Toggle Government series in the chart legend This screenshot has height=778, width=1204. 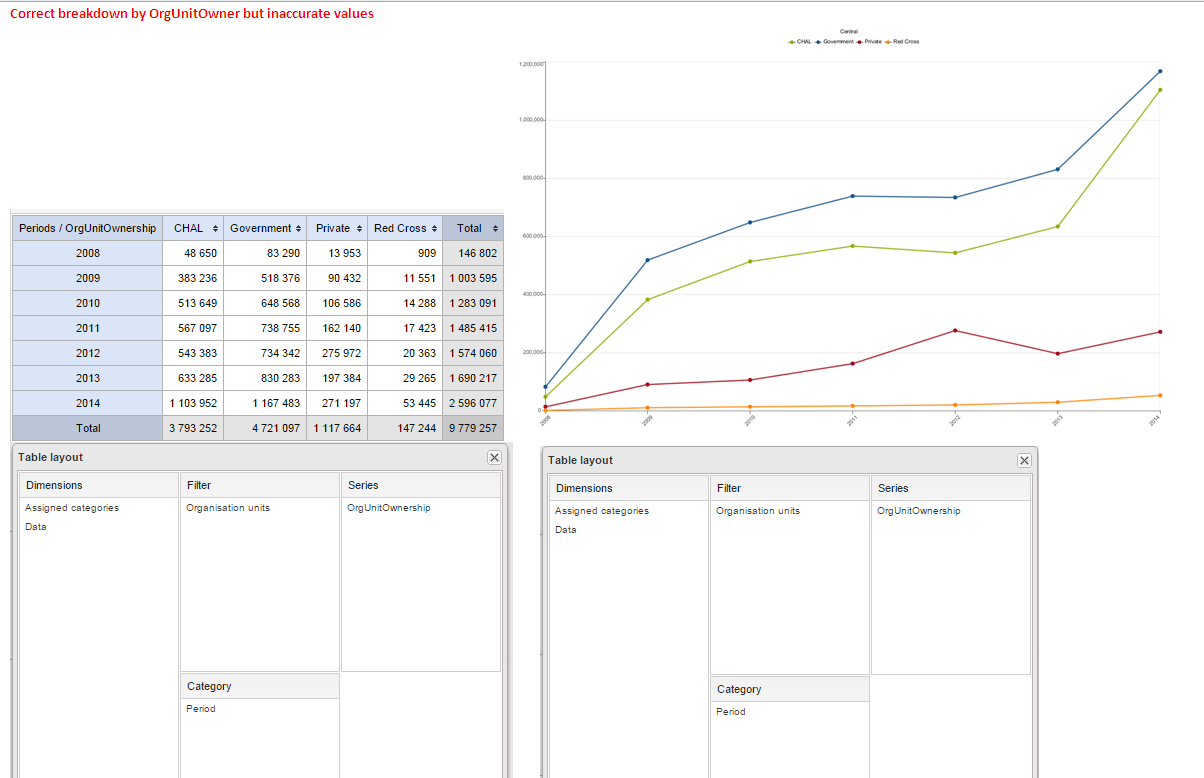tap(836, 42)
